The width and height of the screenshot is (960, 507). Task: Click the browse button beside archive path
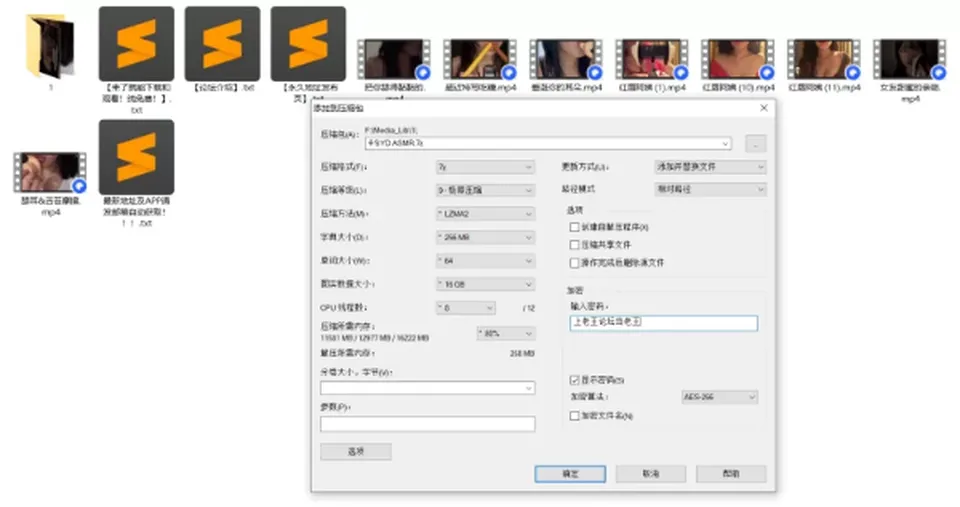pyautogui.click(x=756, y=144)
